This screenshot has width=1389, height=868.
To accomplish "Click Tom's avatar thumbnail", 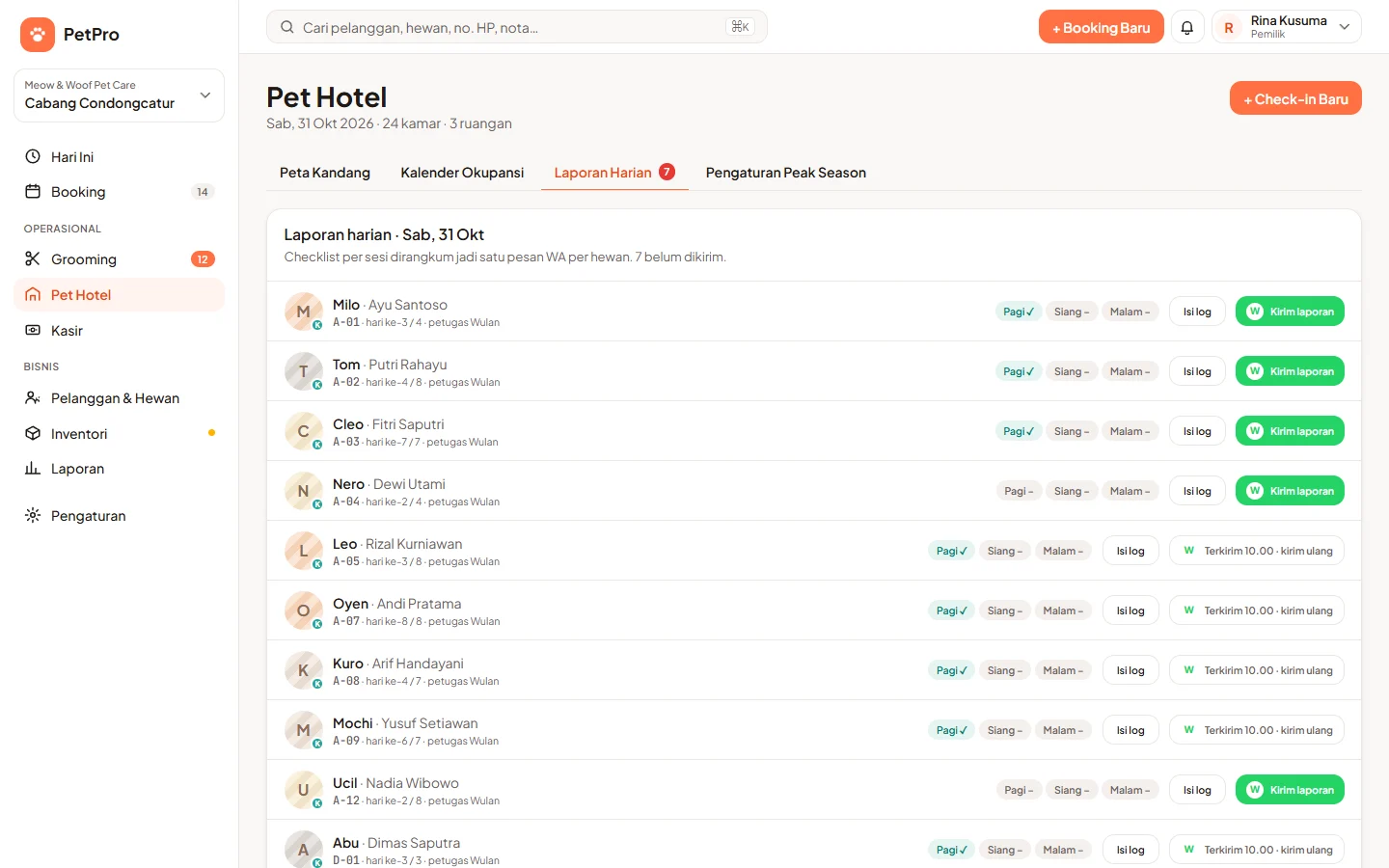I will 304,371.
